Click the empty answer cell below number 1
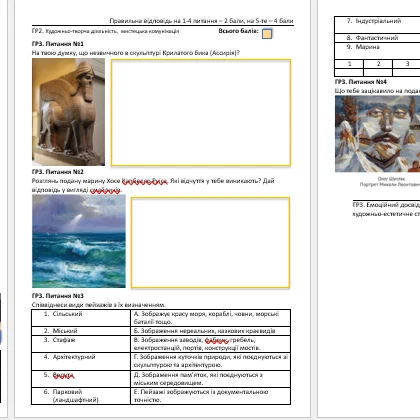 (349, 72)
